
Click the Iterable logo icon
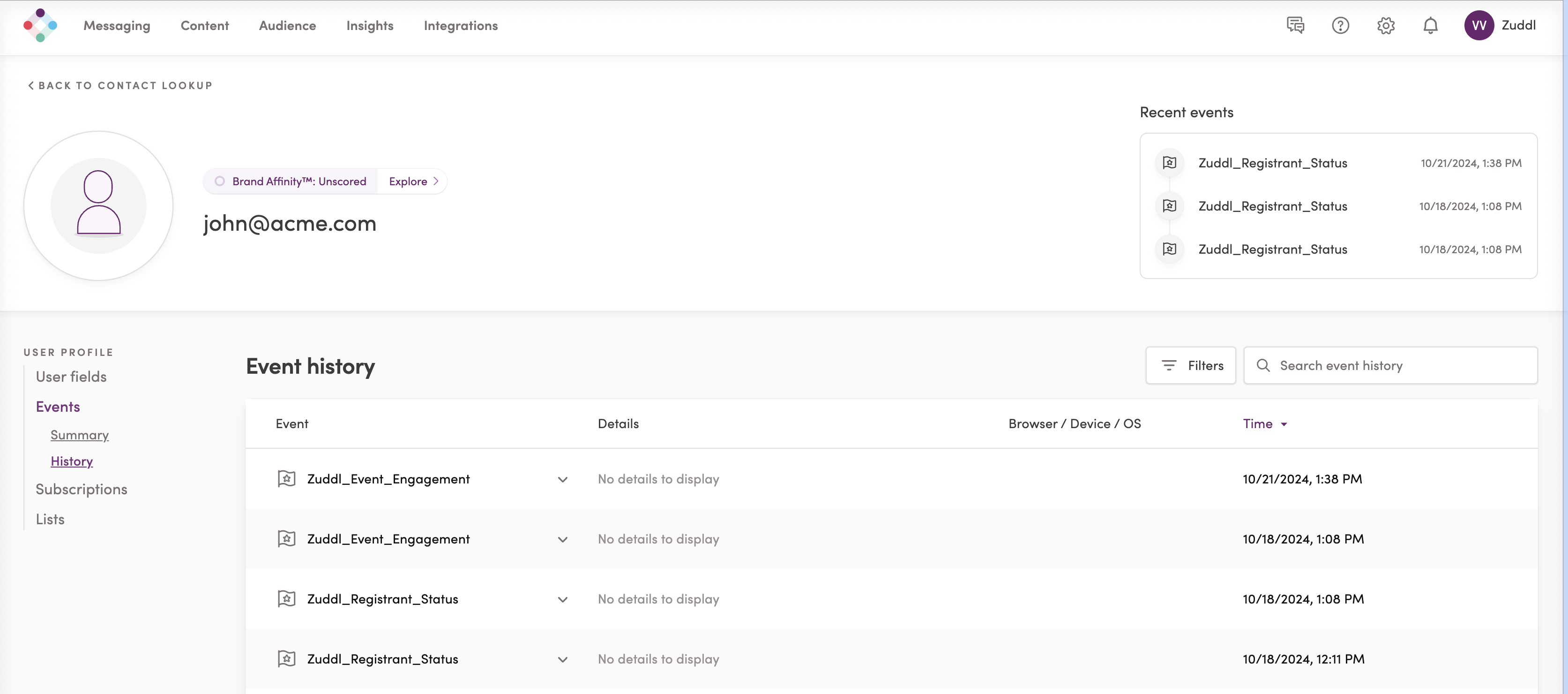[40, 26]
